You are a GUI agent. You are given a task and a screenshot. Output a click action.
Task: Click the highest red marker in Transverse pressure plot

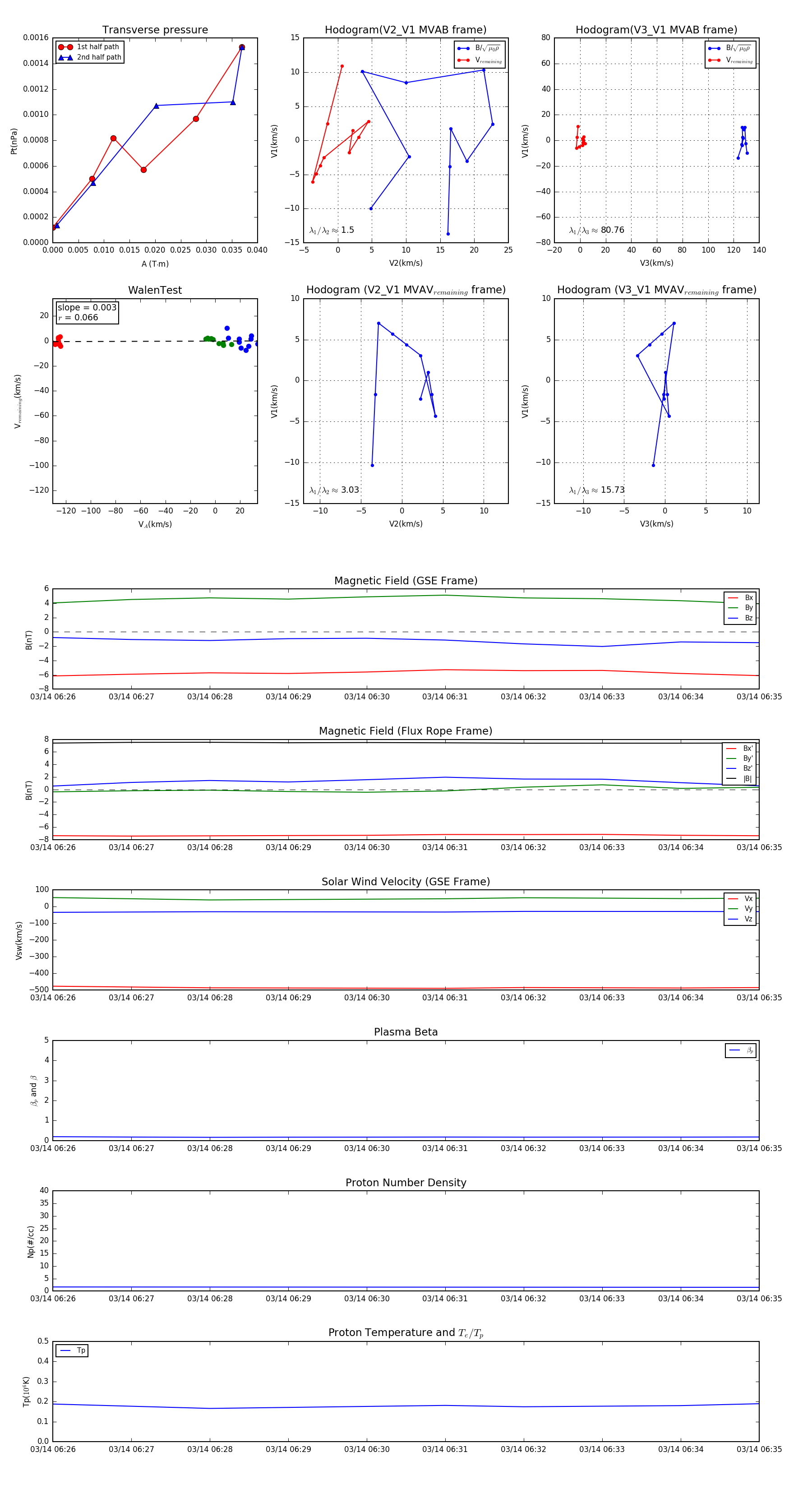(x=242, y=47)
